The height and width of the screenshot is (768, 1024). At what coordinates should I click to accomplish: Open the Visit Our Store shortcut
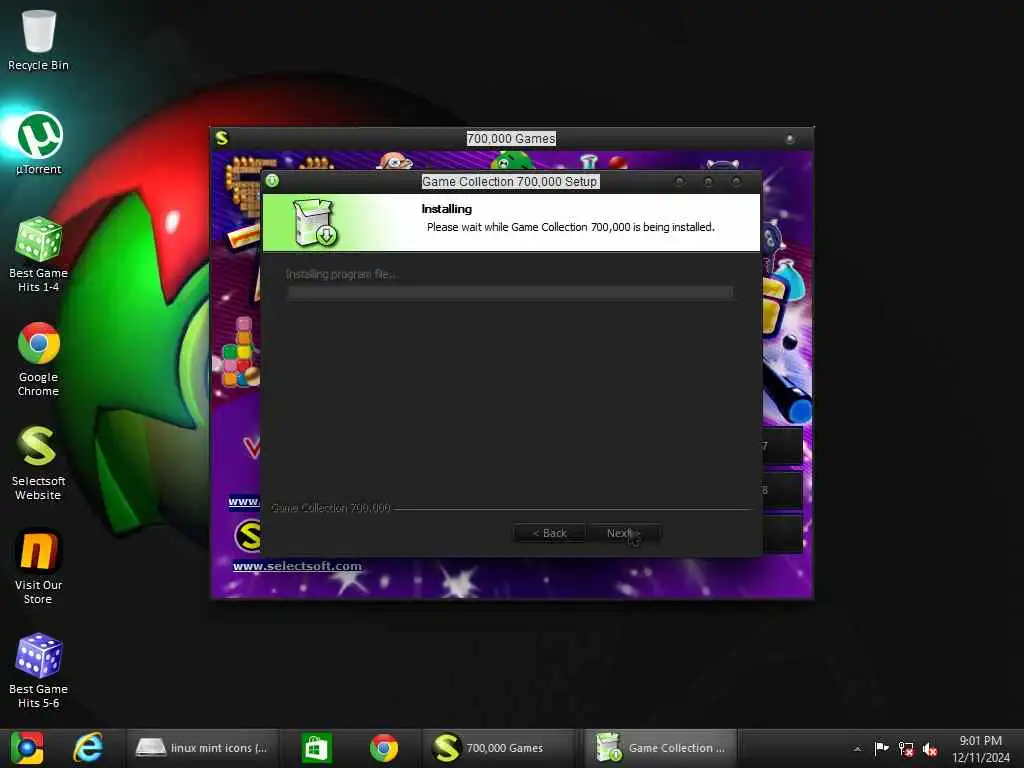tap(38, 567)
